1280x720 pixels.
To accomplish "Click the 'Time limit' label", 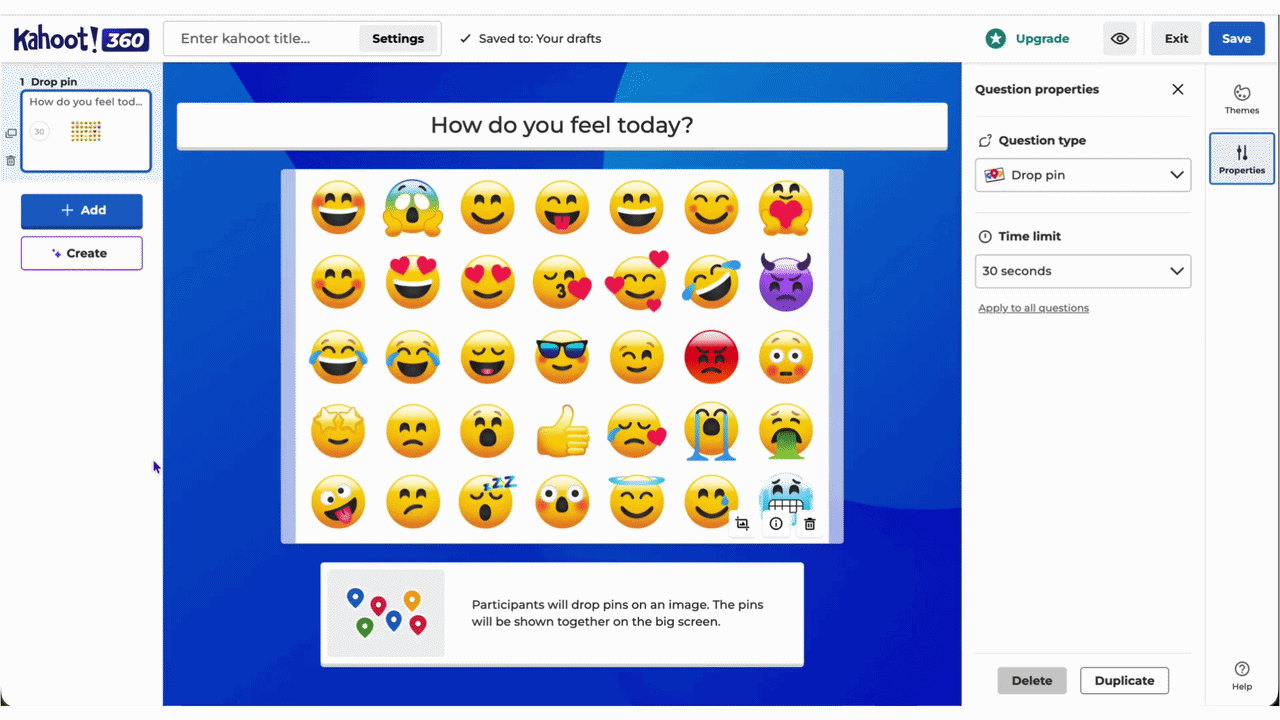I will click(1029, 237).
